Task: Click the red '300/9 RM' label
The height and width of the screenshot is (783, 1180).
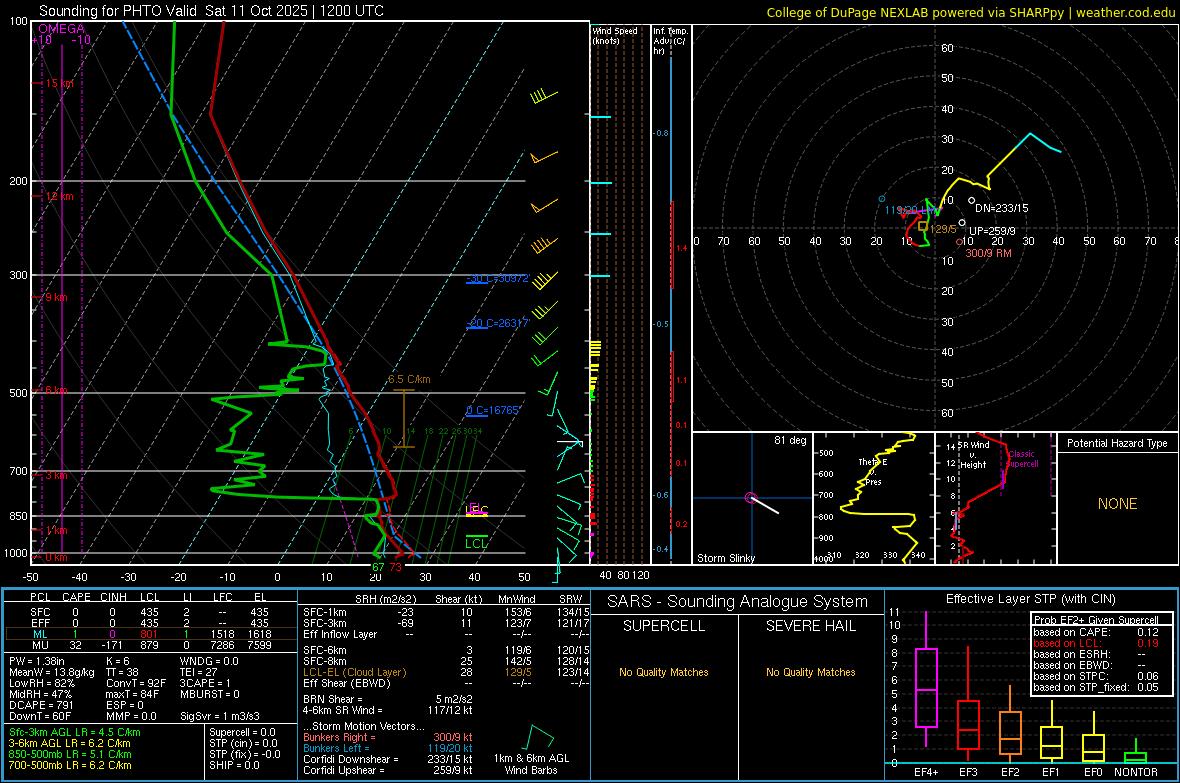Action: coord(988,253)
